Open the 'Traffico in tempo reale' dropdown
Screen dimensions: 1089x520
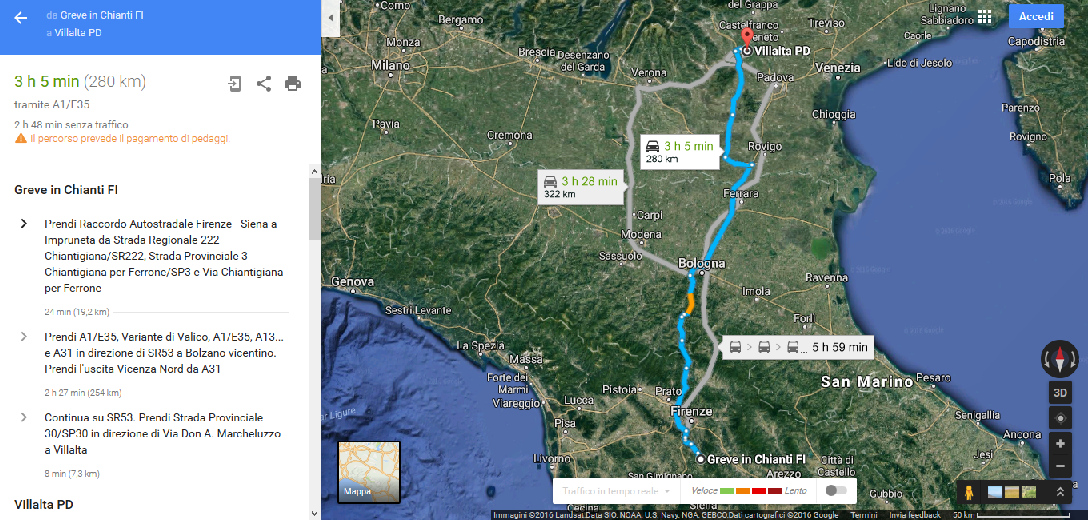pyautogui.click(x=615, y=491)
